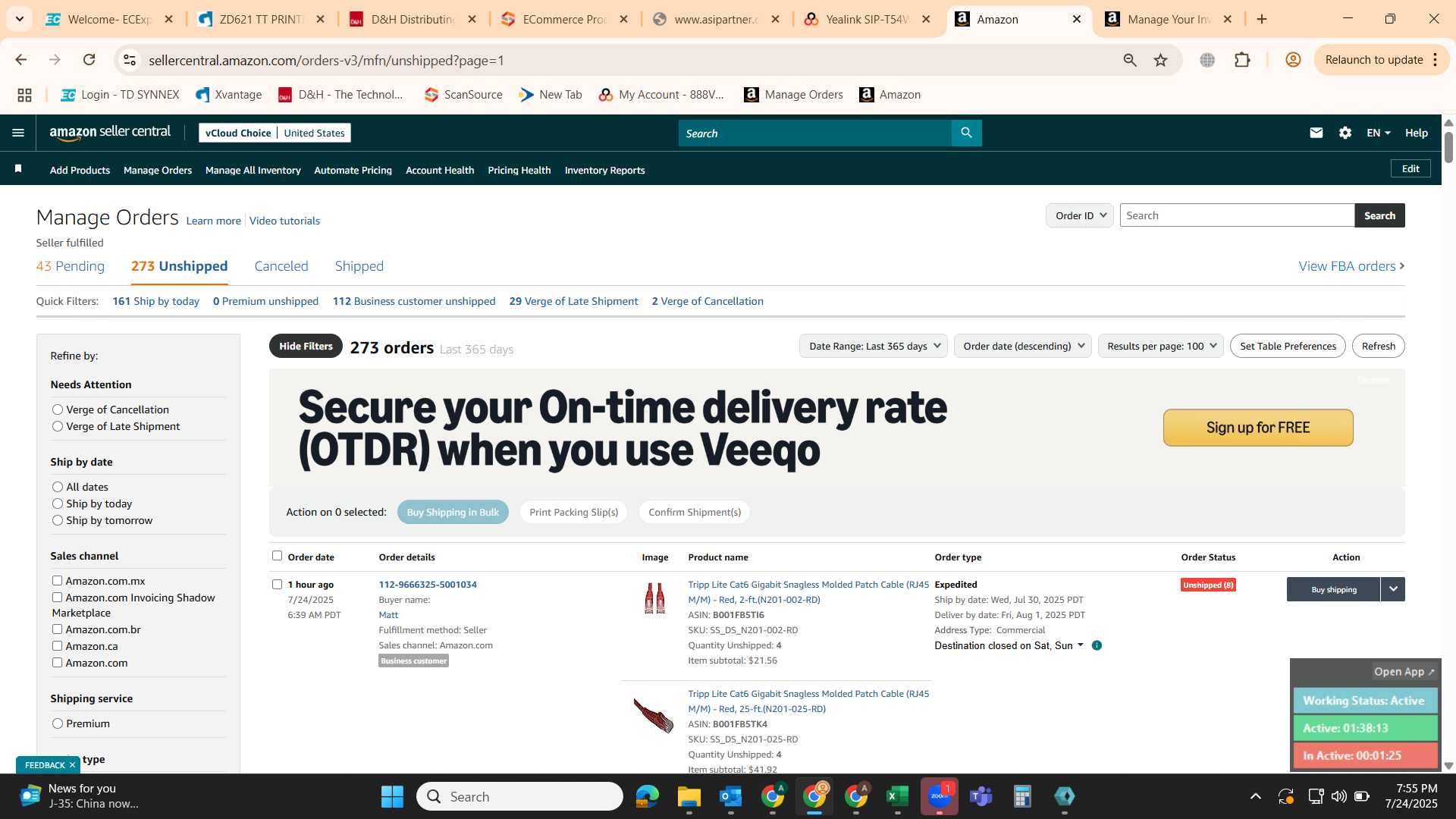Click Sign up for FREE button
Screen dimensions: 1456x819
tap(1258, 428)
